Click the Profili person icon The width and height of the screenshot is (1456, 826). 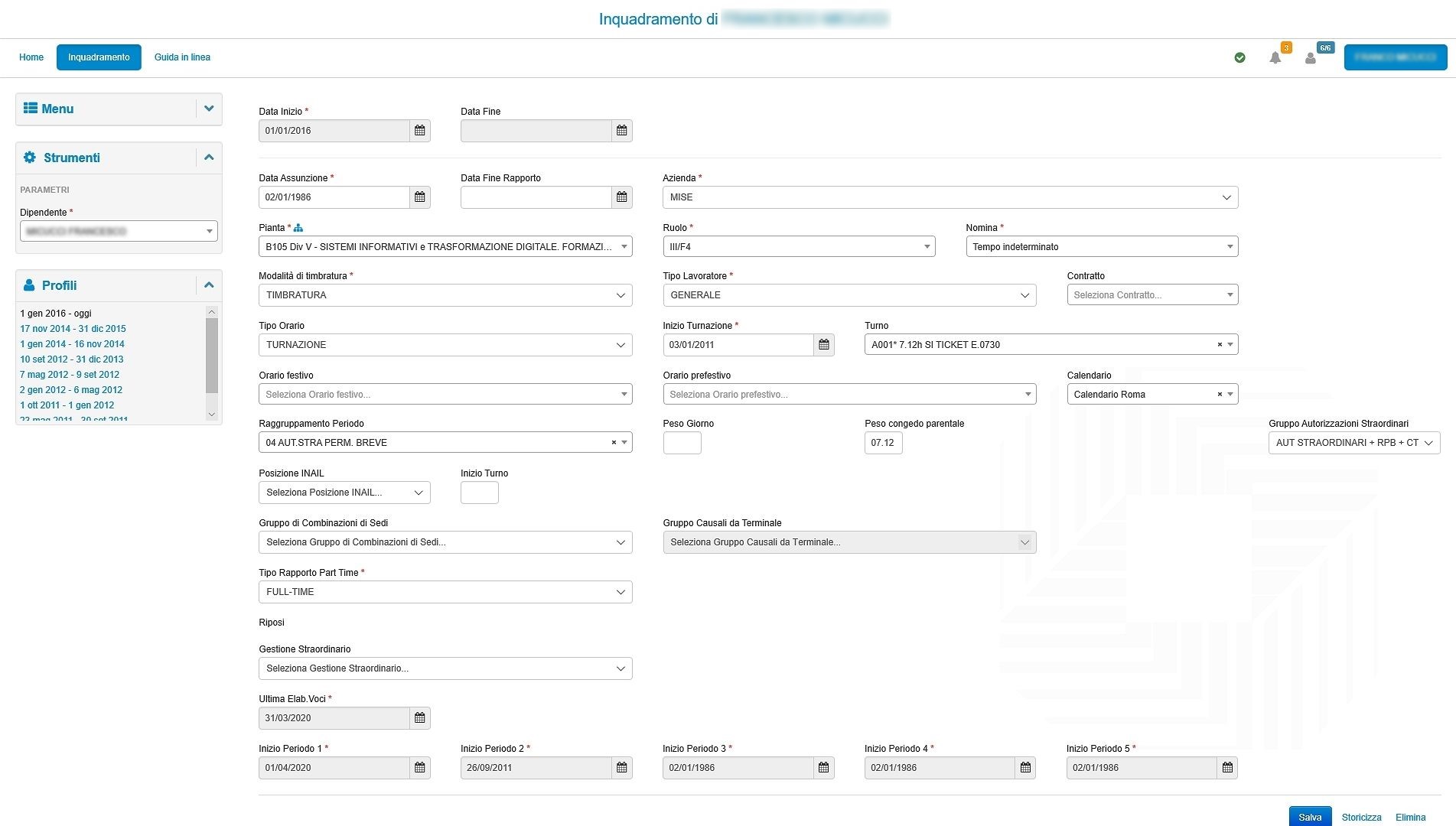(29, 285)
